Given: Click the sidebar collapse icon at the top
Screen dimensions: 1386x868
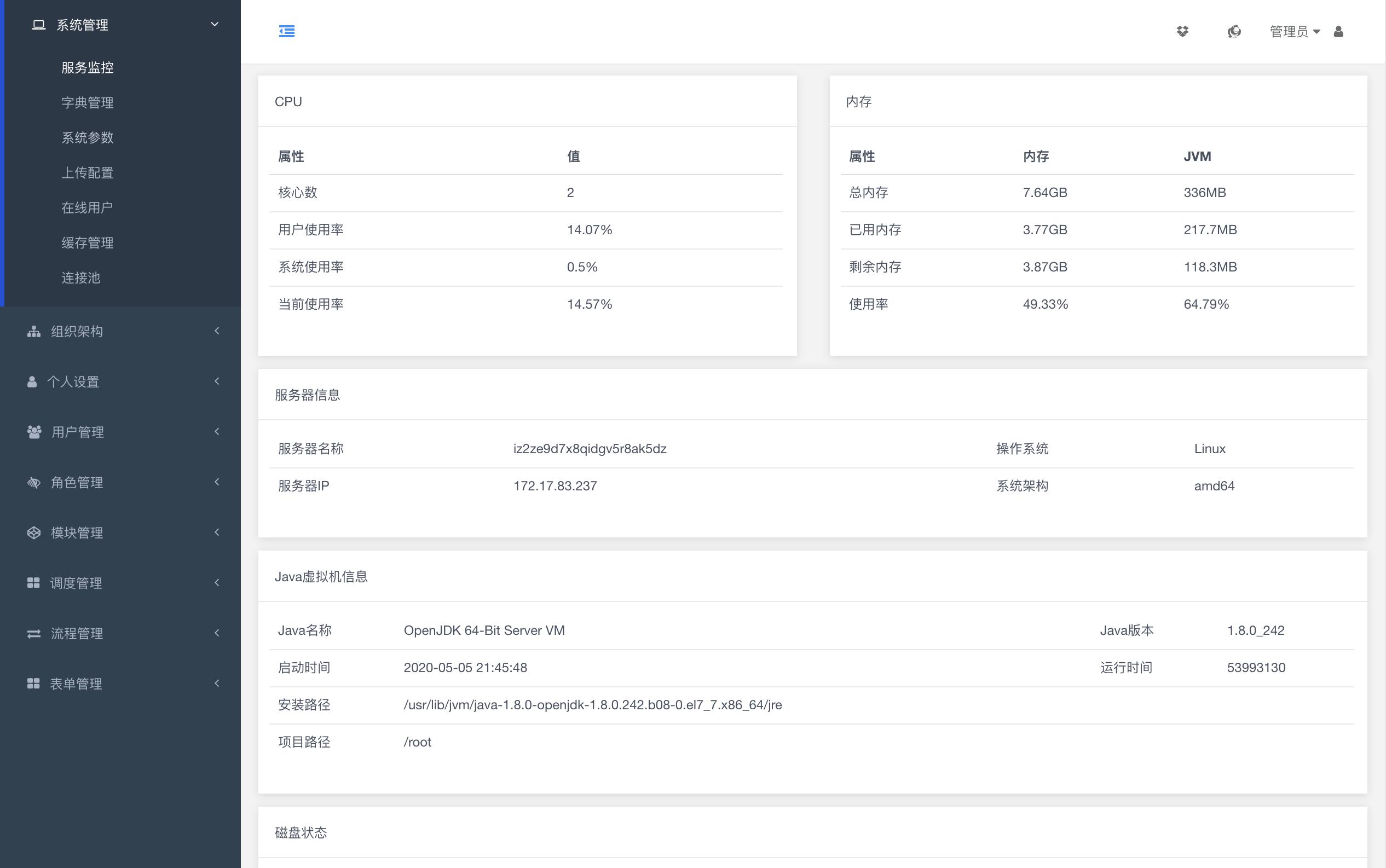Looking at the screenshot, I should point(287,31).
